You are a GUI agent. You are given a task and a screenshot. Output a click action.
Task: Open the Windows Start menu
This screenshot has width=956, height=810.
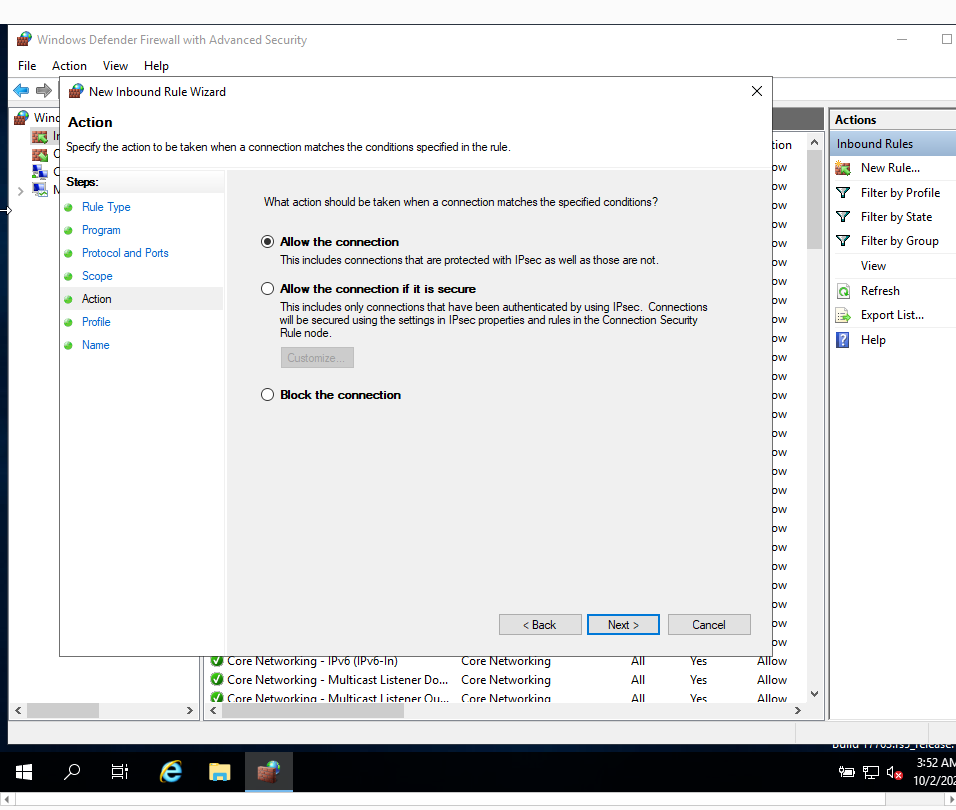(x=24, y=772)
